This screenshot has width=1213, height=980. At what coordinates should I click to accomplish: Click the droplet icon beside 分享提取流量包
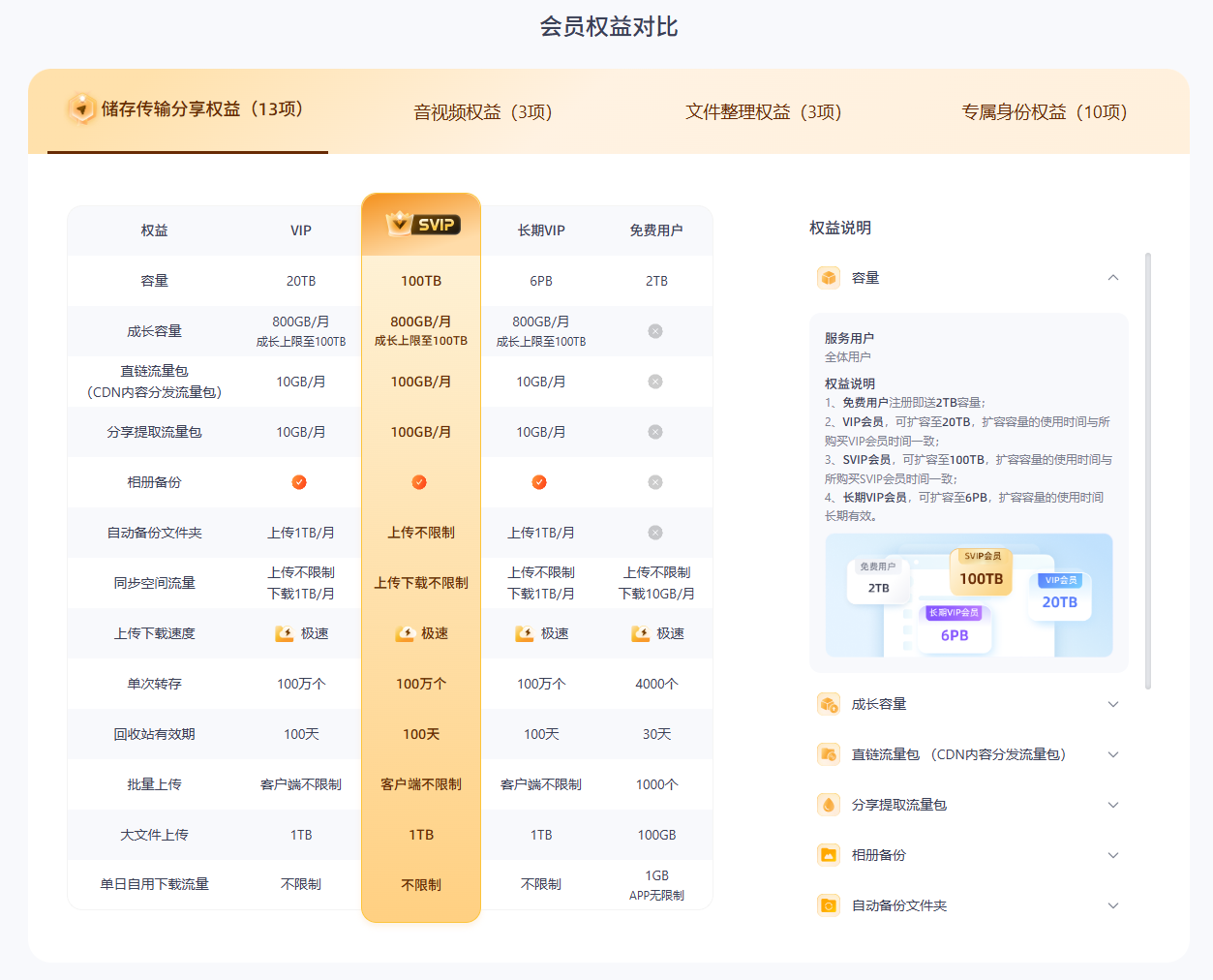pos(829,805)
